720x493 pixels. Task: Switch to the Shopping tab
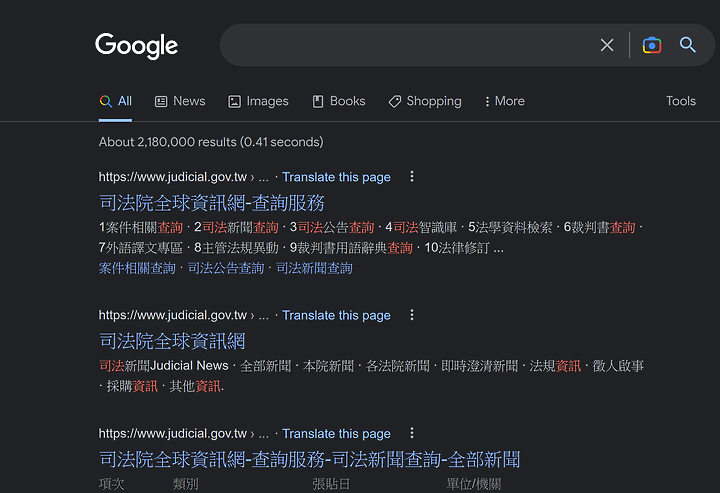[425, 101]
